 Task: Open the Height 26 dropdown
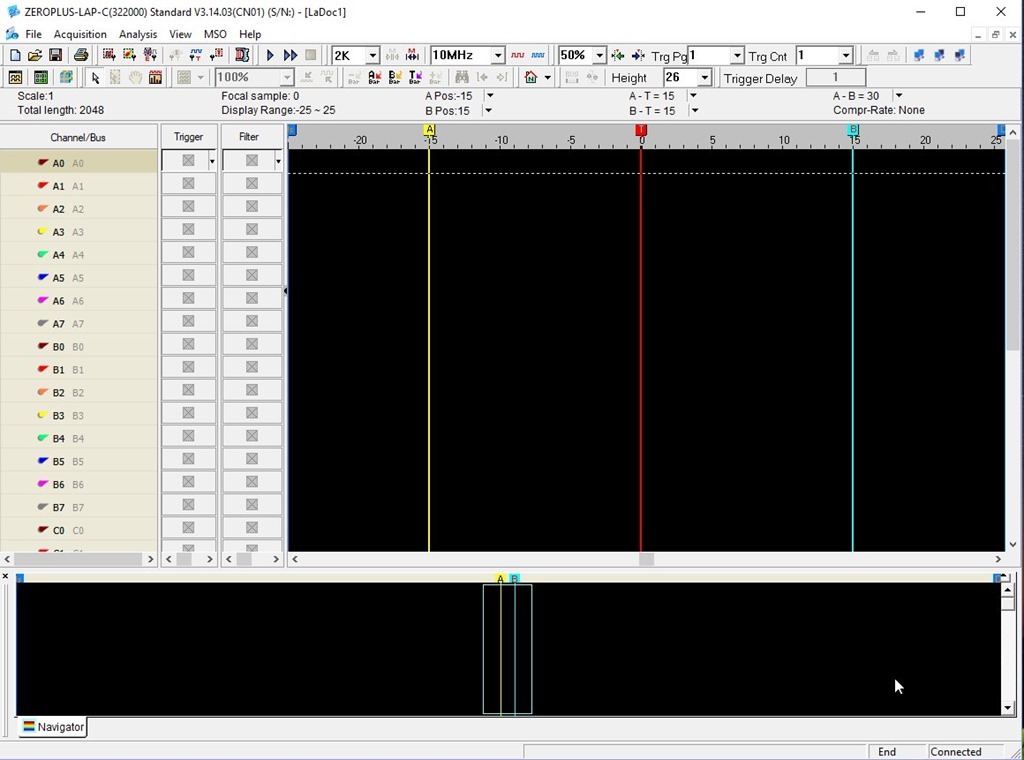(x=704, y=78)
